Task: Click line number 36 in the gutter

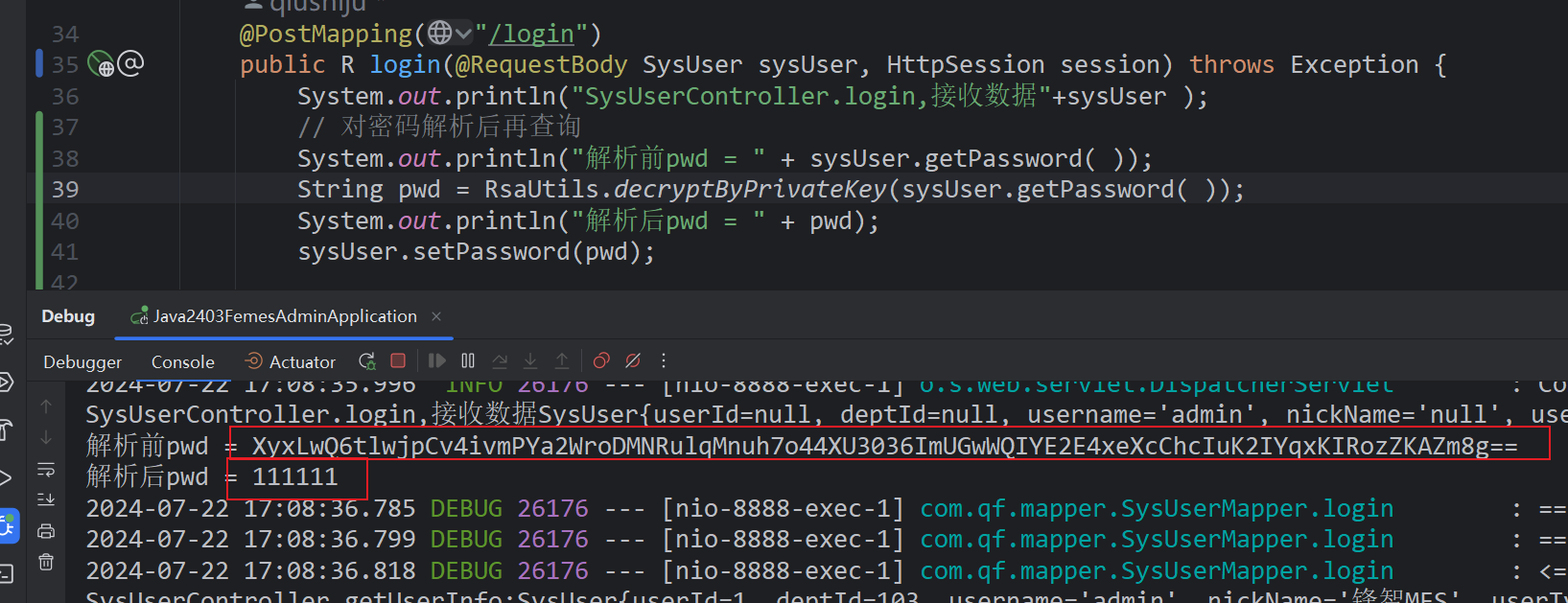Action: [x=65, y=96]
